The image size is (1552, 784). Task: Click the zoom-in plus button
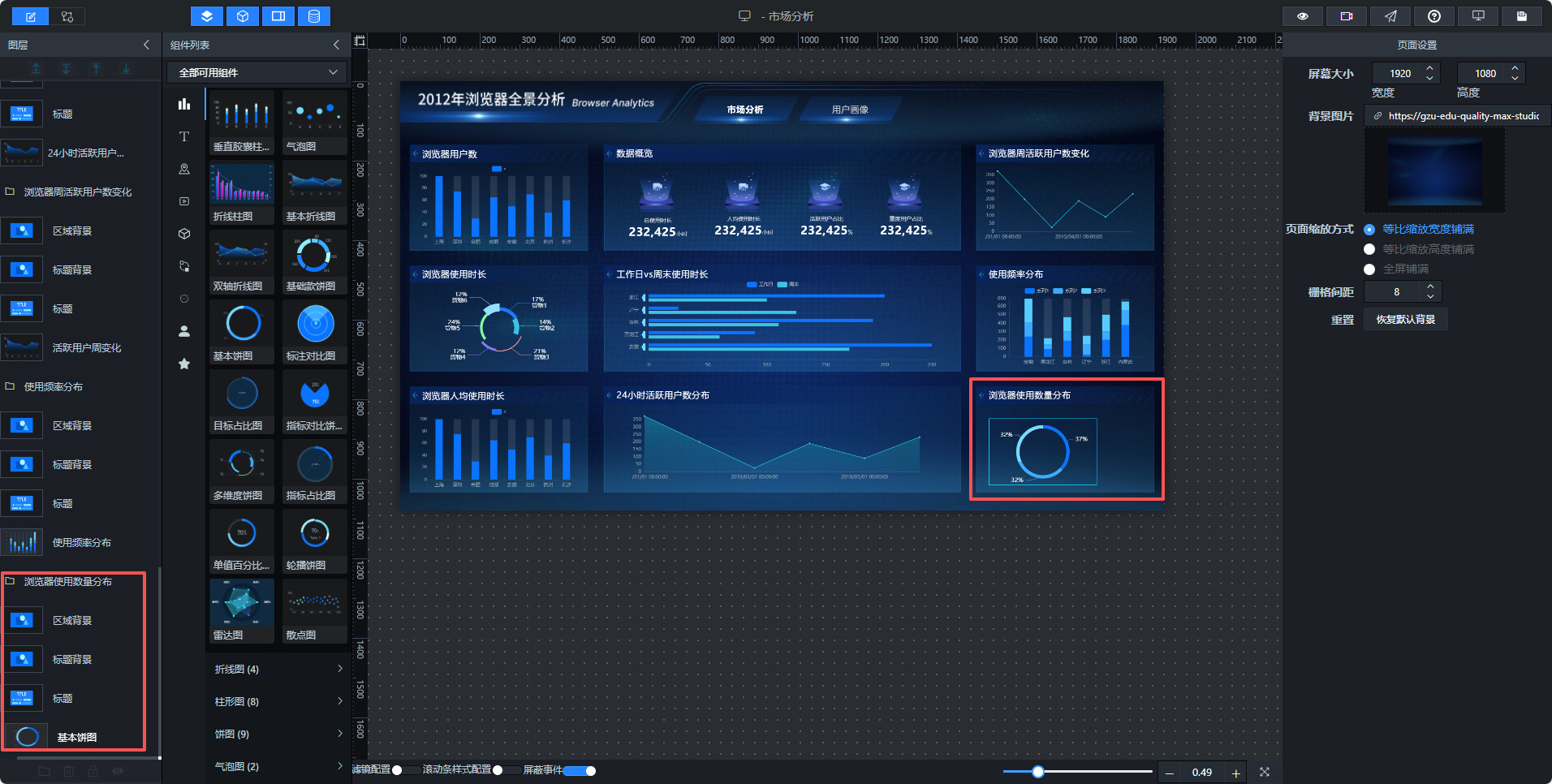click(1236, 773)
